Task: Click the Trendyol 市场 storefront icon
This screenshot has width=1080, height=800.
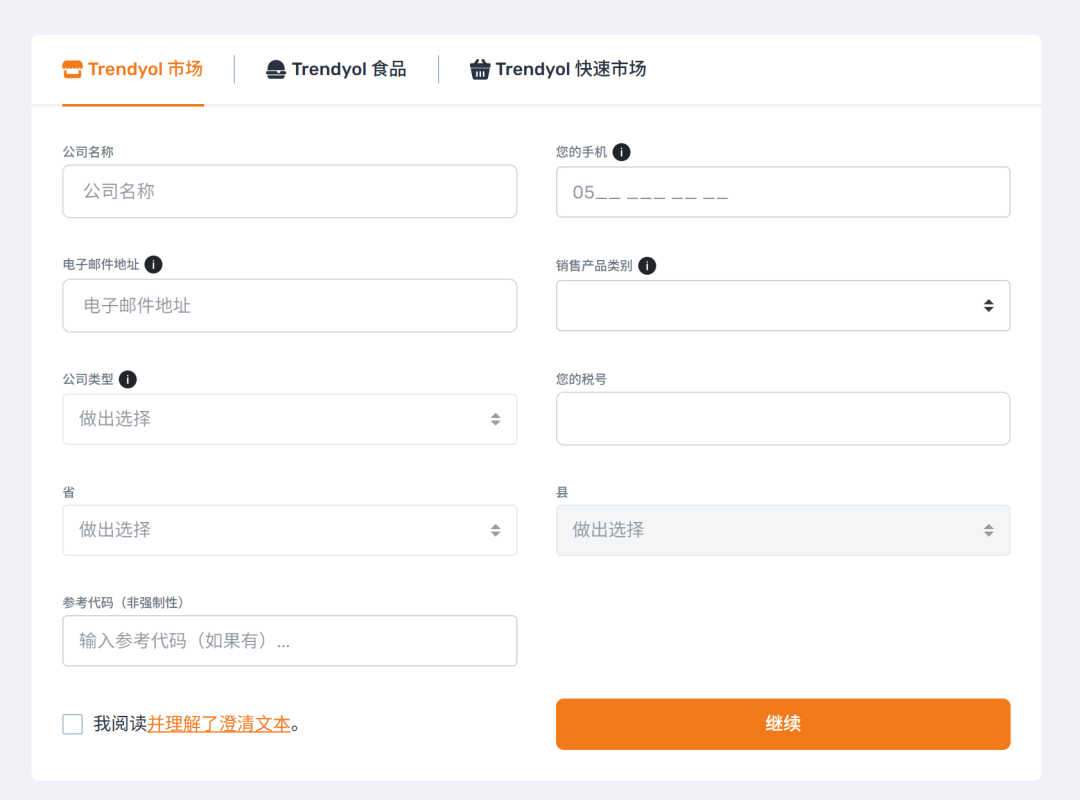Action: (x=72, y=69)
